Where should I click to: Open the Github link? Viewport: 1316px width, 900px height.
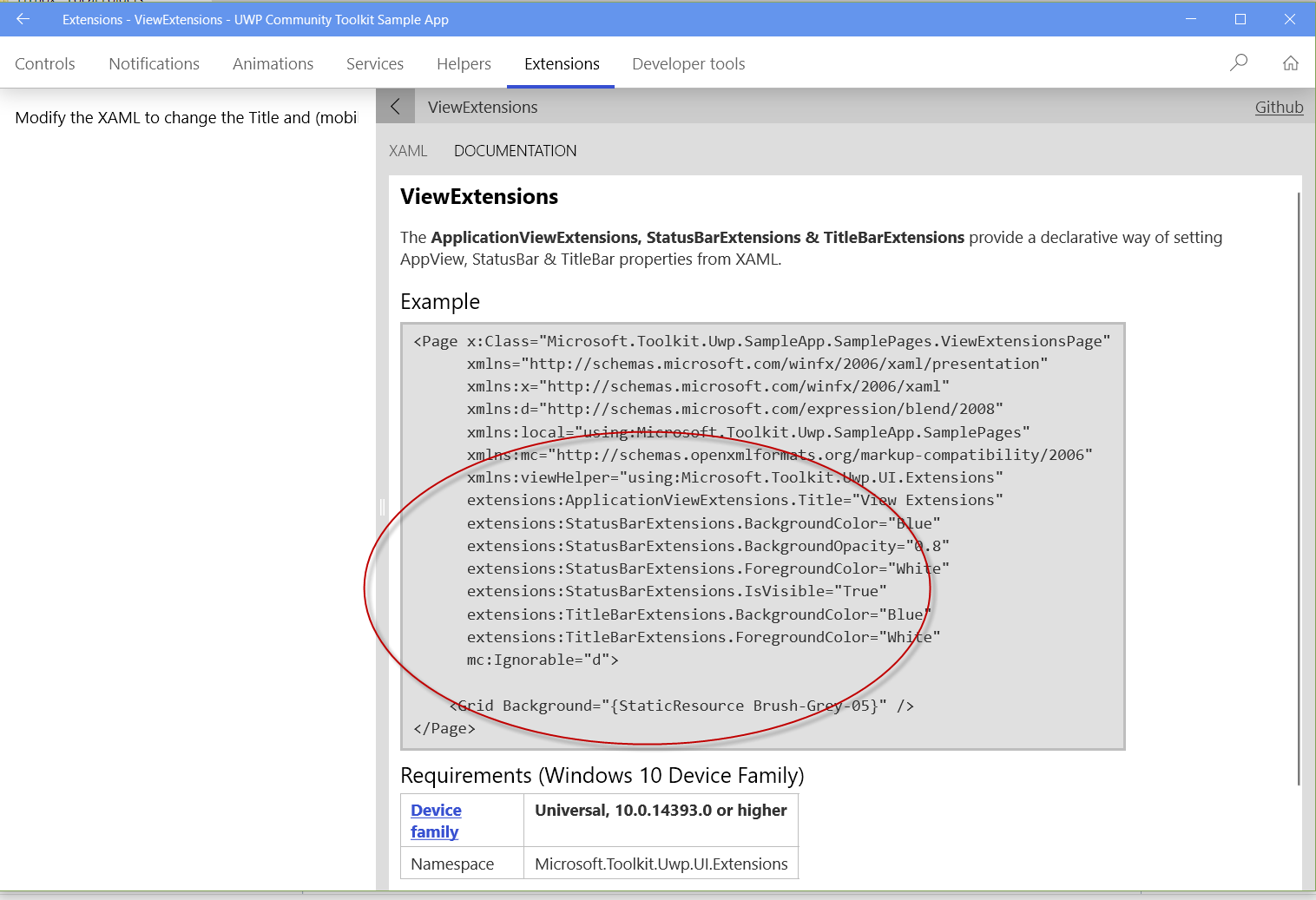(x=1279, y=107)
